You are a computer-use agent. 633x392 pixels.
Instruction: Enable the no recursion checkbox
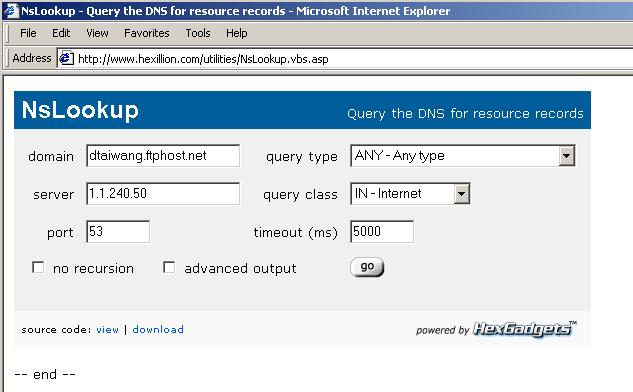point(38,267)
